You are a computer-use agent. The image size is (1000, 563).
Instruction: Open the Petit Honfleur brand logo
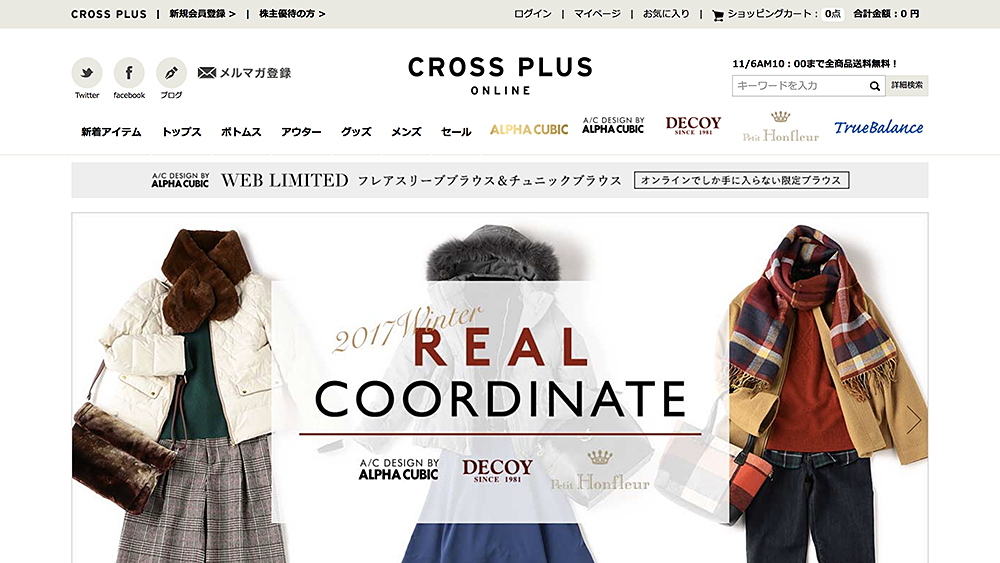tap(781, 127)
